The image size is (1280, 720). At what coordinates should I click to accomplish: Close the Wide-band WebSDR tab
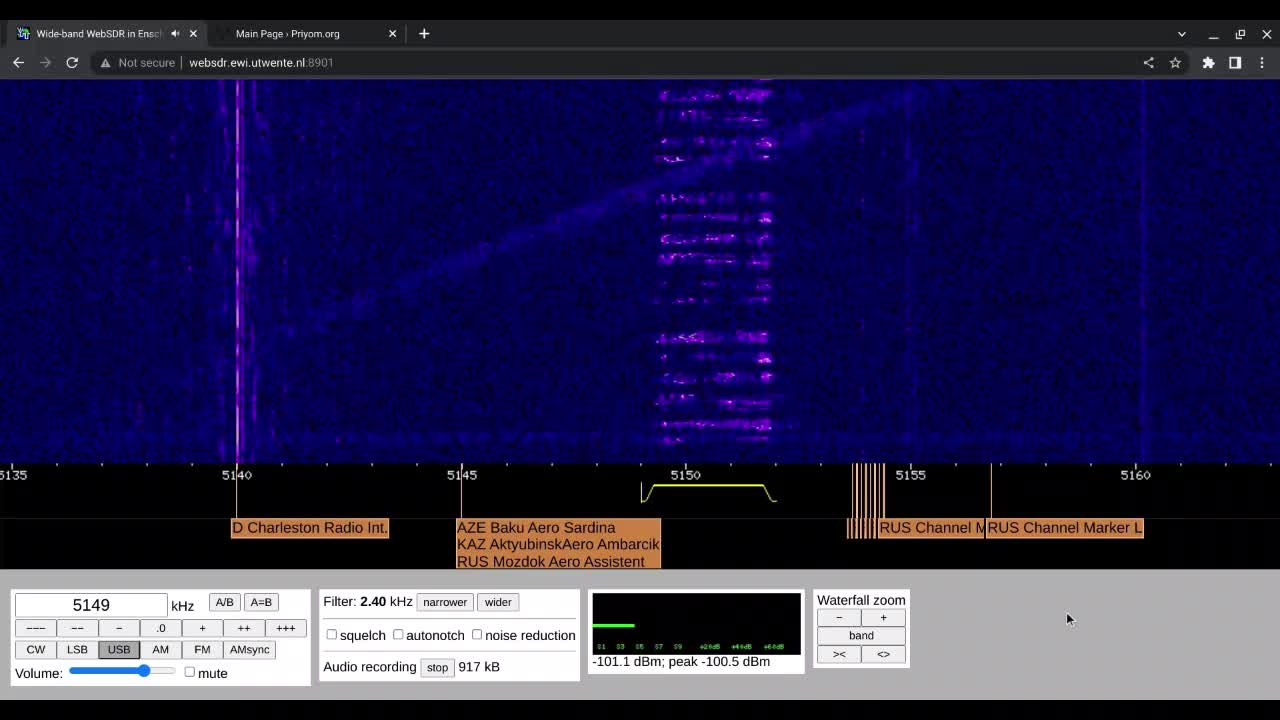point(193,33)
